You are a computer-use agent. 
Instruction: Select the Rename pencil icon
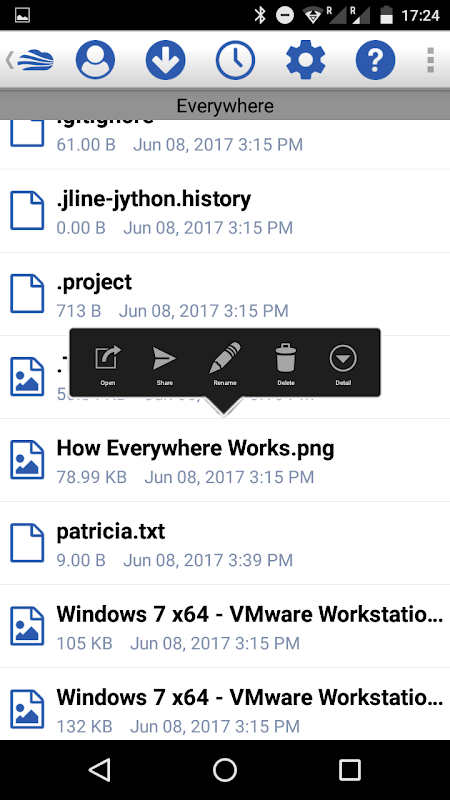[225, 364]
